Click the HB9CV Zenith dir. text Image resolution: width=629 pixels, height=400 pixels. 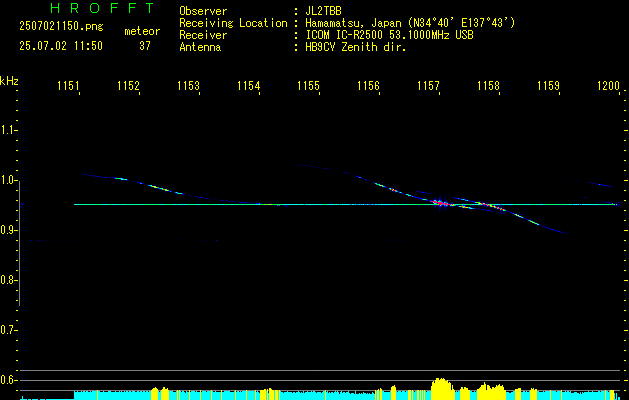pos(356,47)
